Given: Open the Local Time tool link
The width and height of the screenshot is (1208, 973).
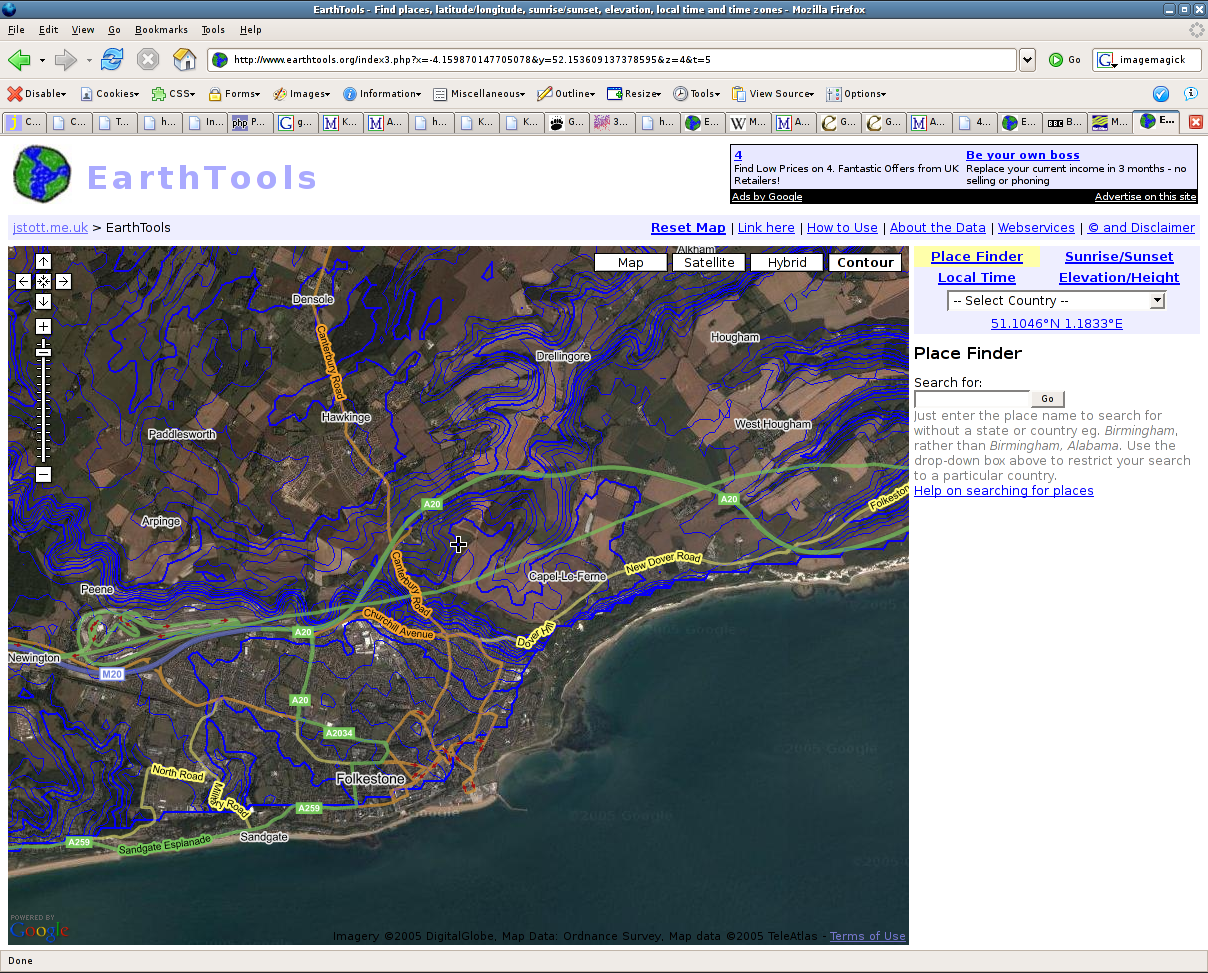Looking at the screenshot, I should click(x=977, y=278).
